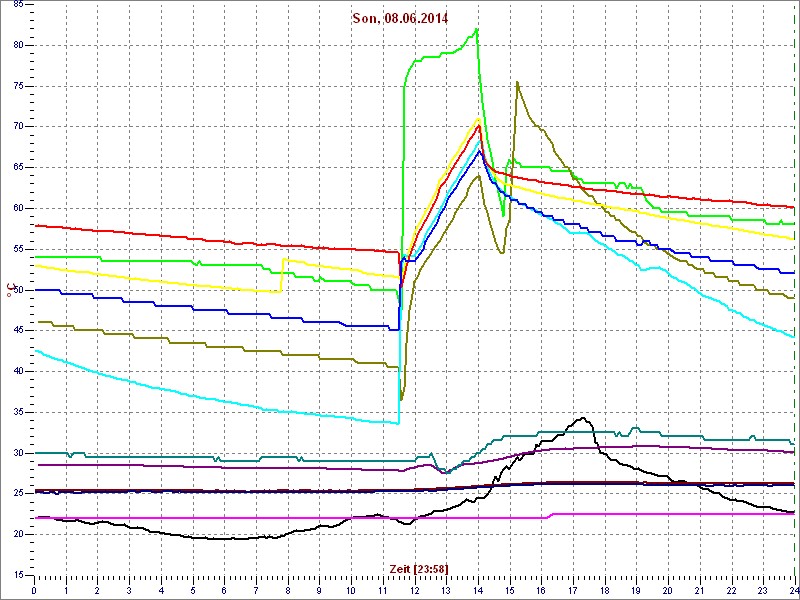Click hour 17 on the time axis
The image size is (800, 600).
pos(572,591)
